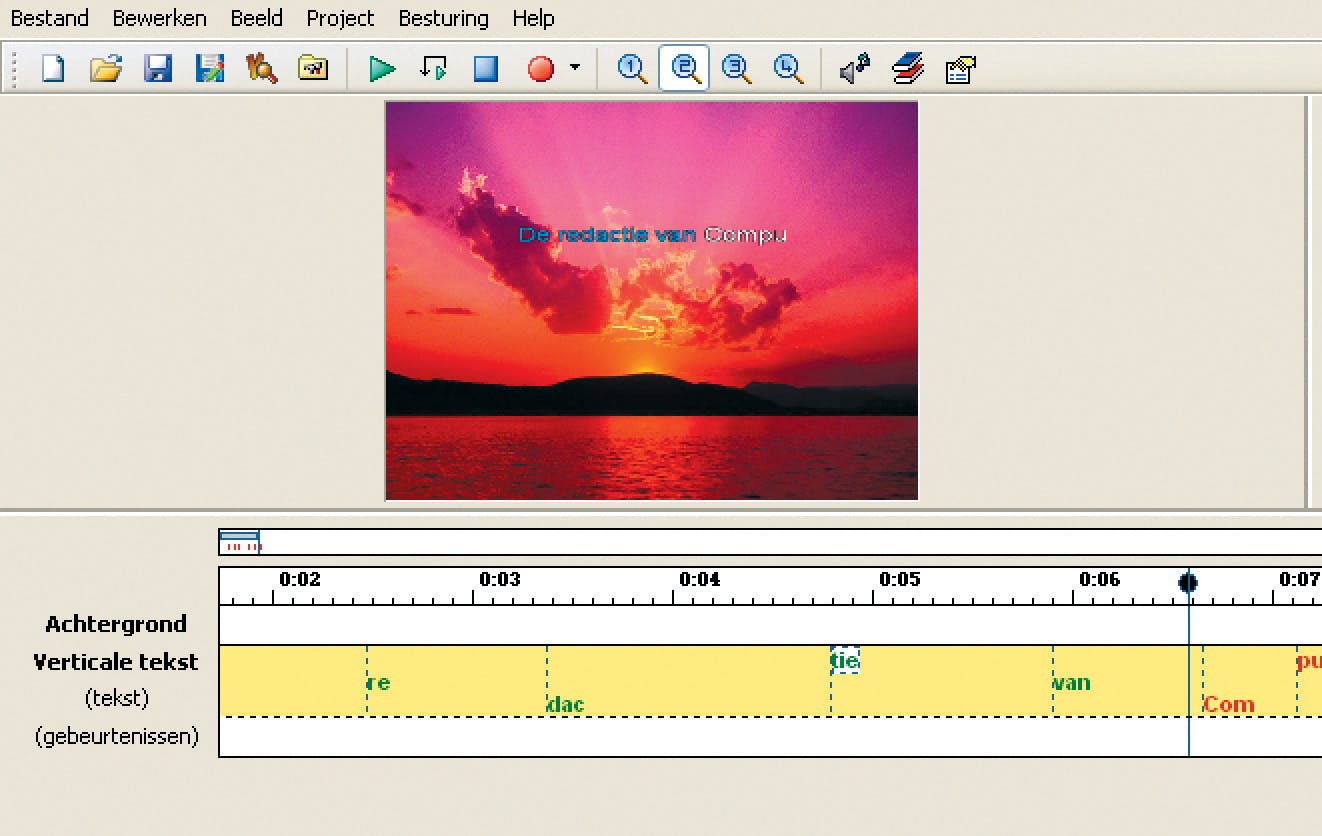Open the Beeld menu
The image size is (1322, 836).
tap(257, 18)
